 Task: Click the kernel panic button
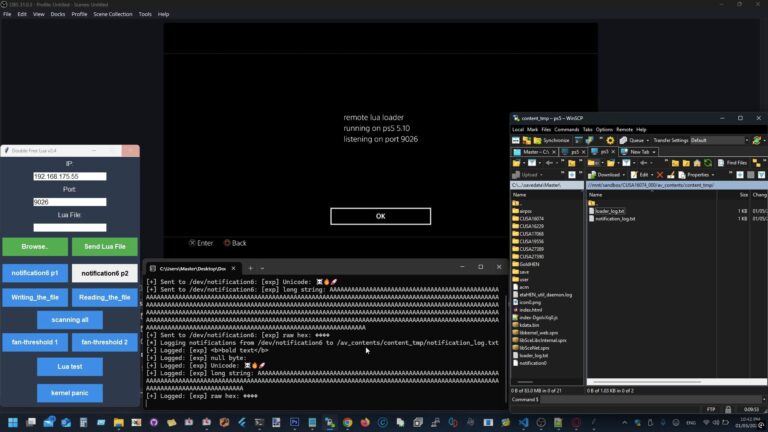coord(70,393)
